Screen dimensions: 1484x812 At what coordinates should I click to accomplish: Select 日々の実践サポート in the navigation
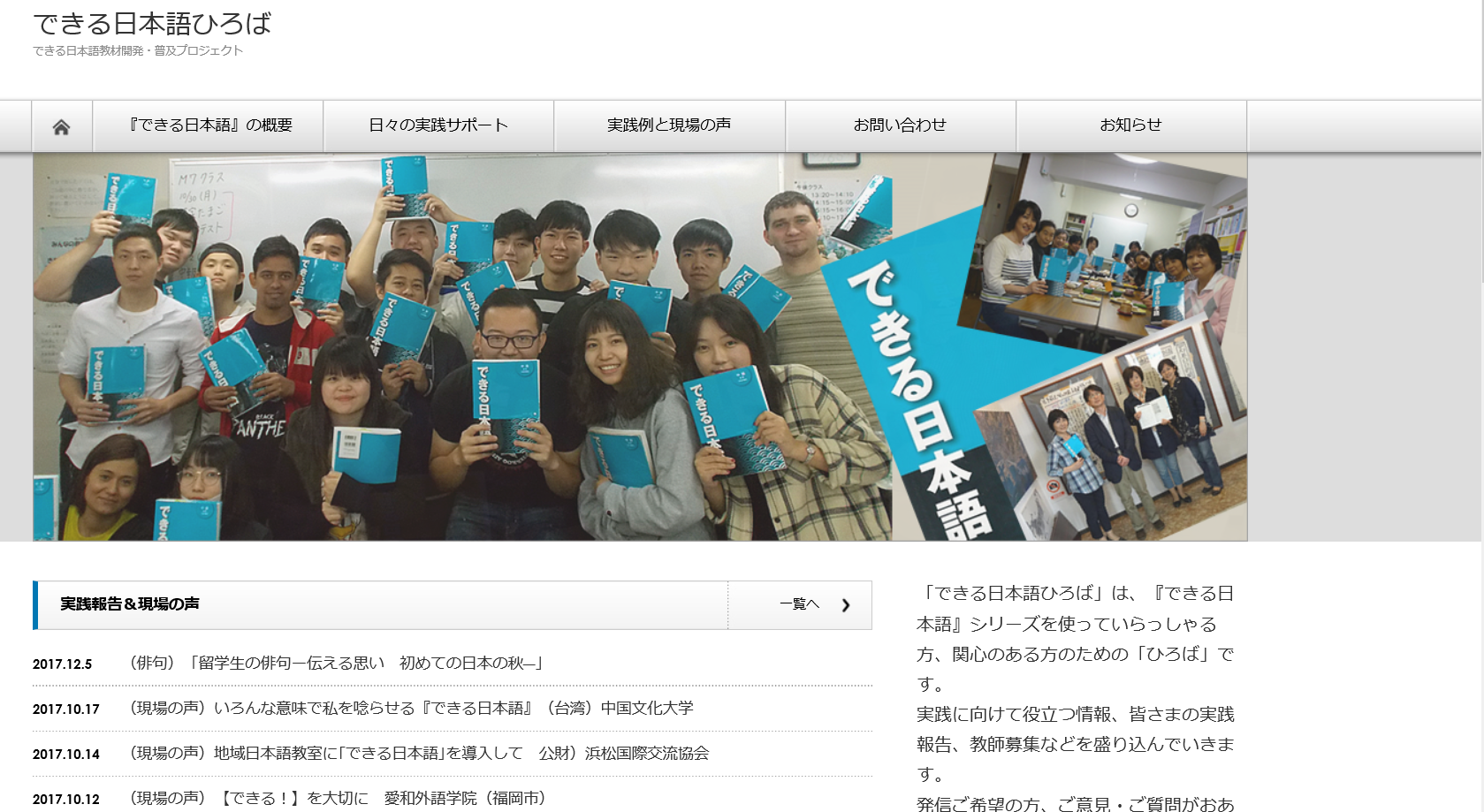tap(438, 125)
